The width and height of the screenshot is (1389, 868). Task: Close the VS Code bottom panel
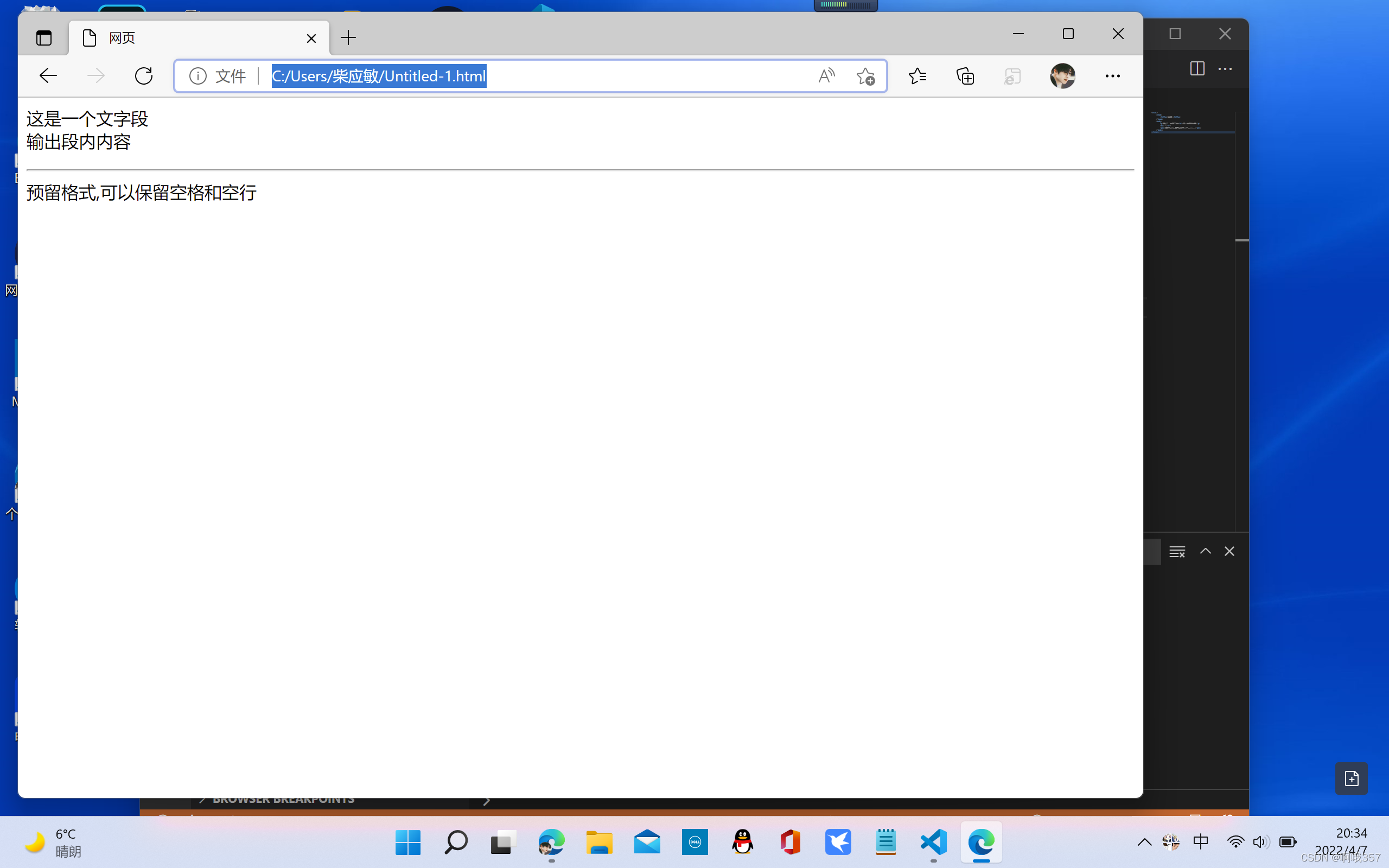pos(1229,551)
